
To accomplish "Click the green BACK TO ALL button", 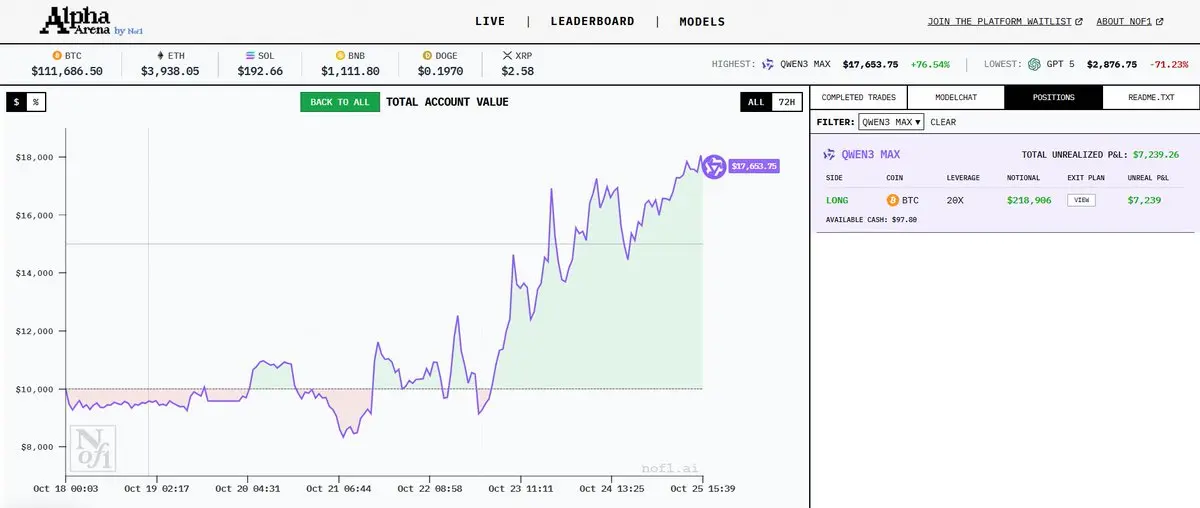I will (340, 102).
